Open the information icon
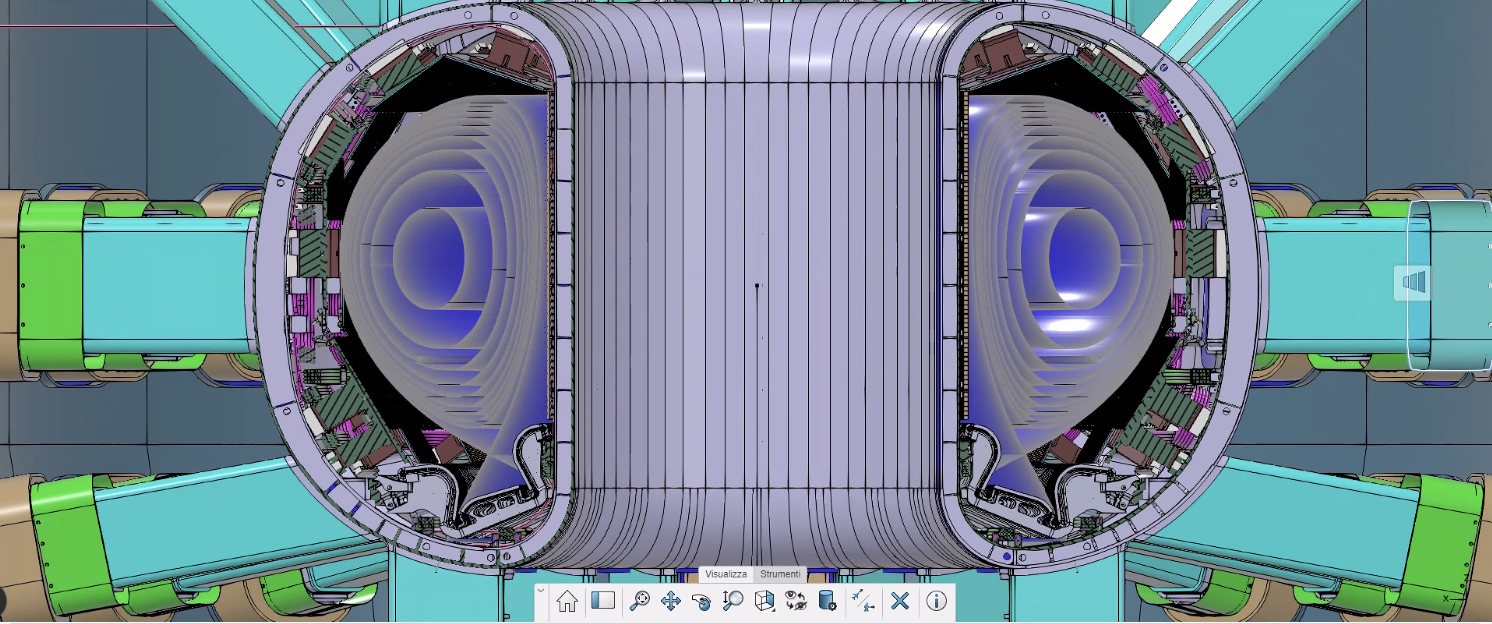Screen dimensions: 1492x624 [x=936, y=601]
